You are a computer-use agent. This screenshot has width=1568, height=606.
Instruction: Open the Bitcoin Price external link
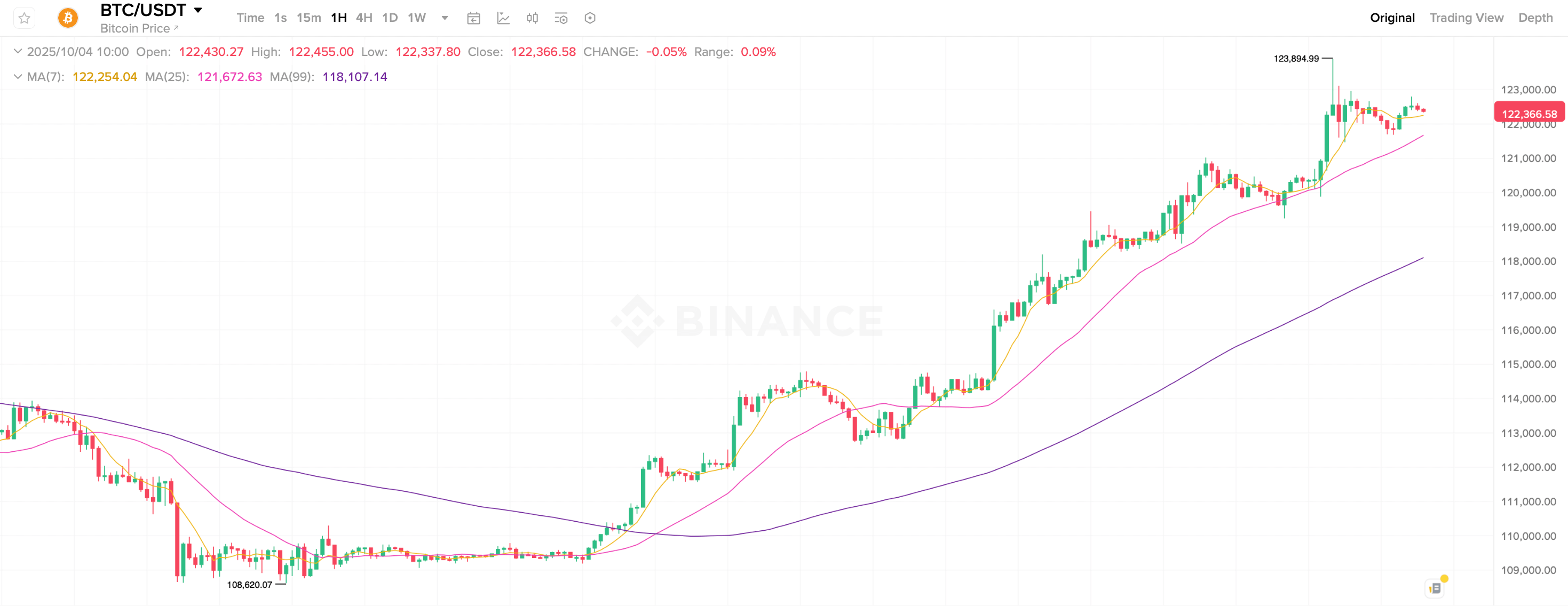[x=139, y=29]
